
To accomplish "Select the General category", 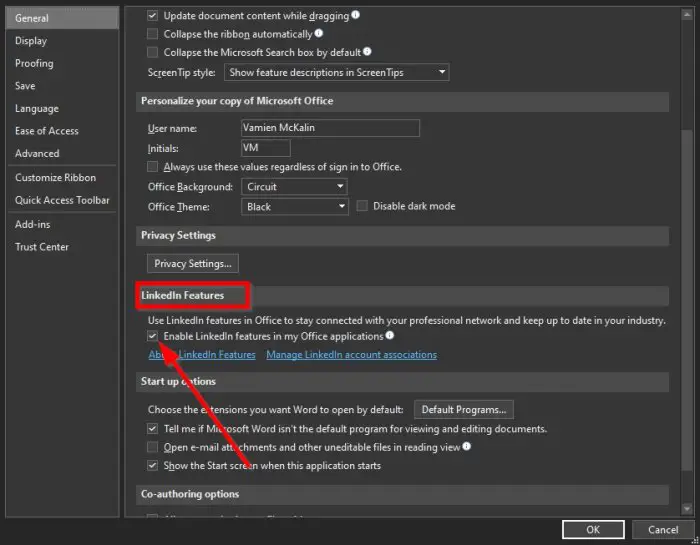I will click(x=62, y=18).
